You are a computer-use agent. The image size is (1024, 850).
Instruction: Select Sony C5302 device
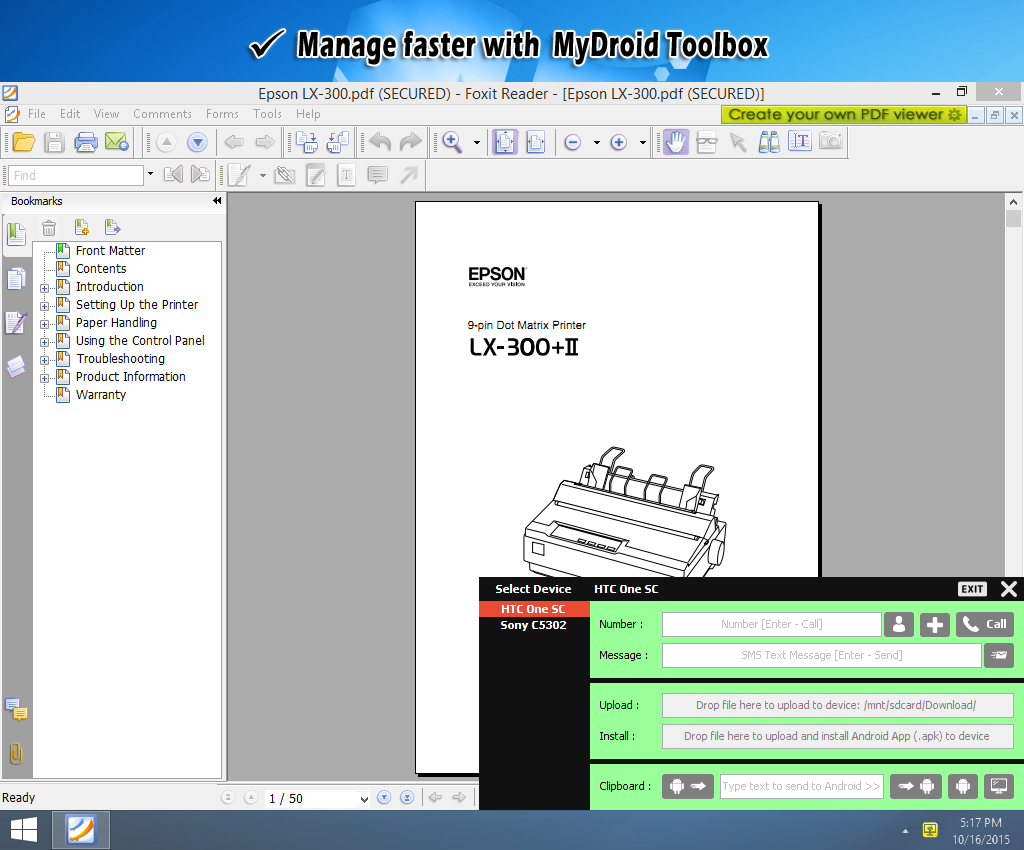pyautogui.click(x=533, y=625)
